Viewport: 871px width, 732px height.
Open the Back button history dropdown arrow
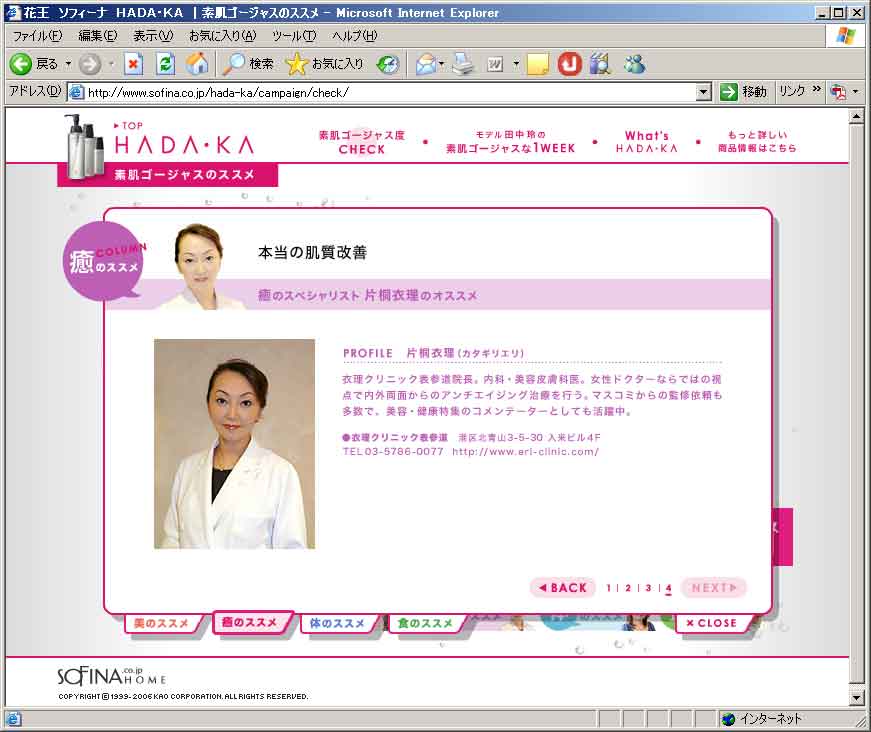click(x=69, y=64)
